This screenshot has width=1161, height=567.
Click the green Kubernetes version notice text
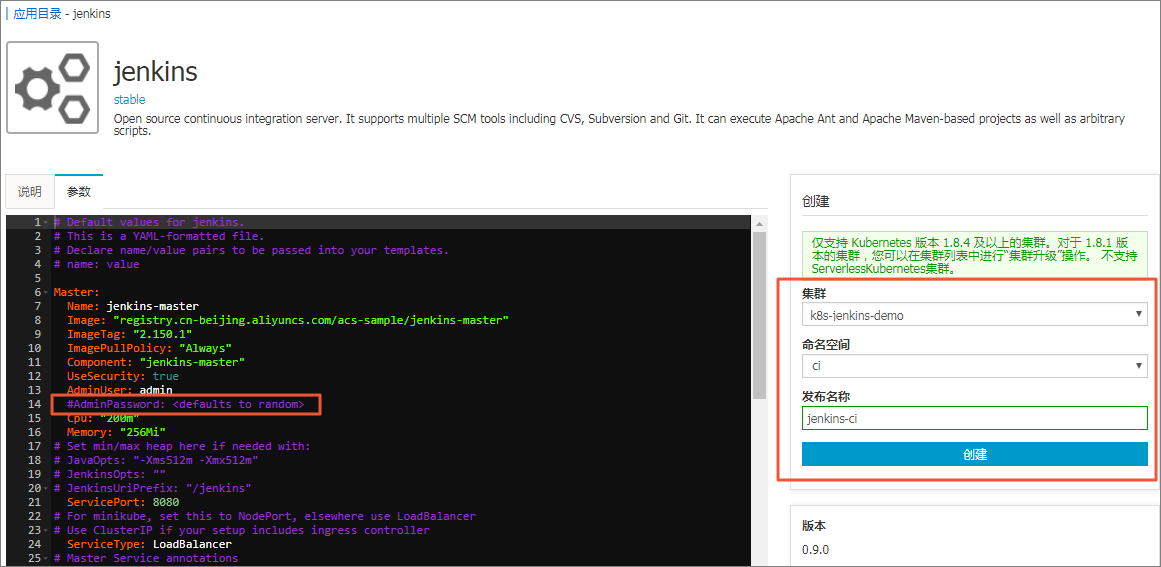tap(974, 256)
